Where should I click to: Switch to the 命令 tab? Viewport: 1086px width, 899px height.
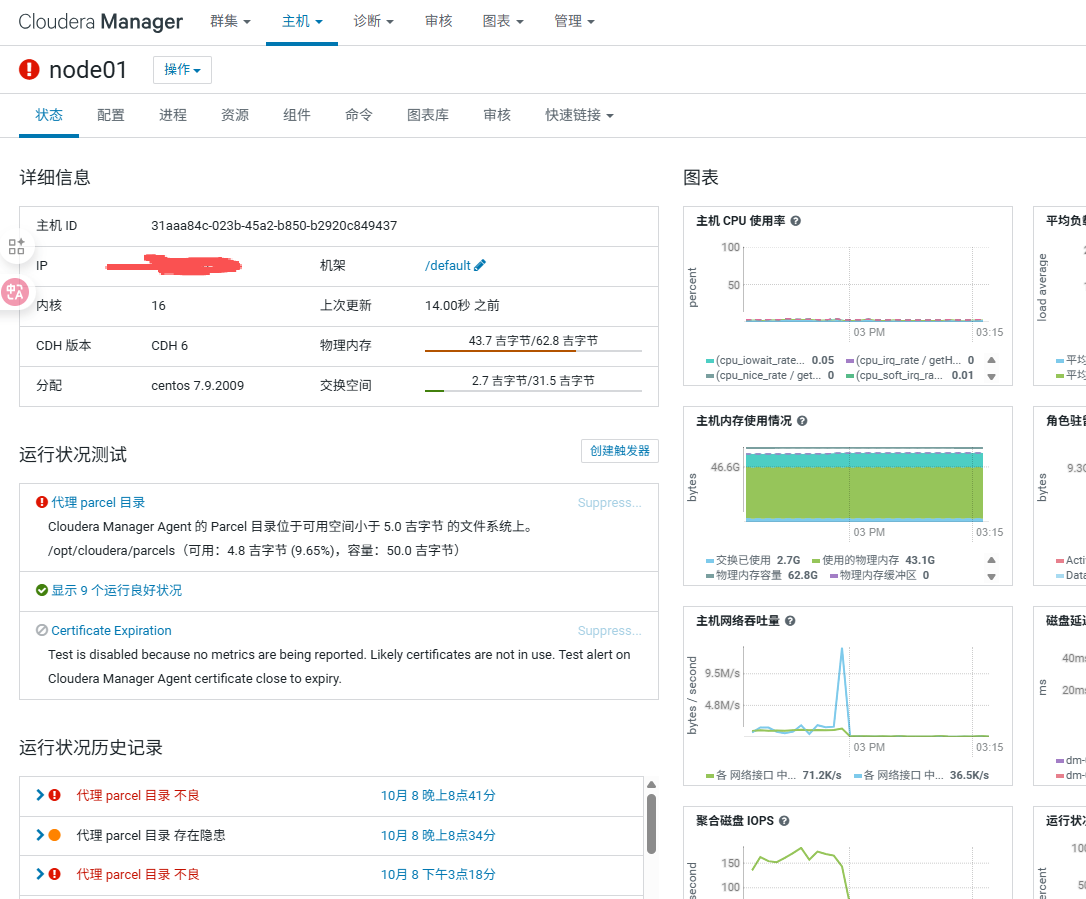coord(359,115)
